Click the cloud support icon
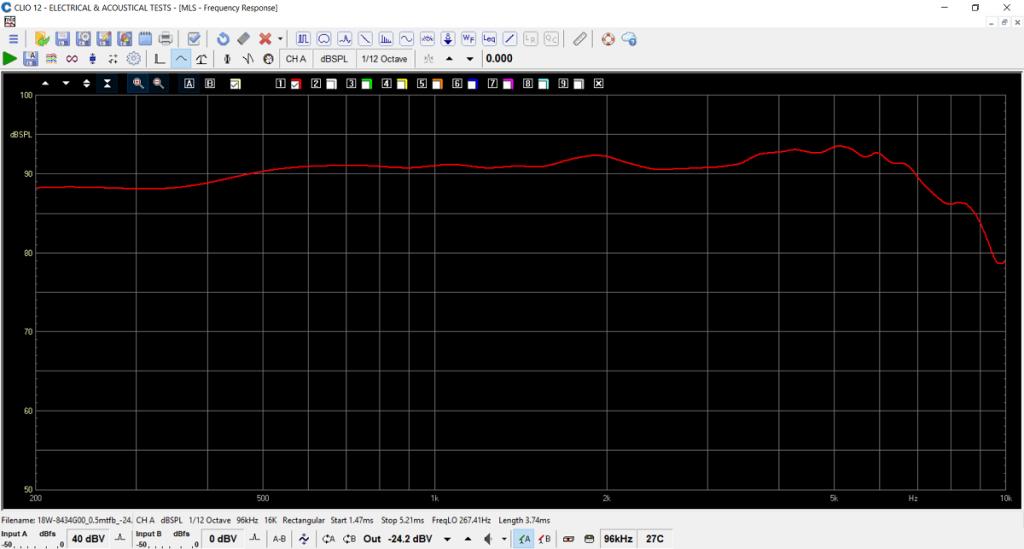The height and width of the screenshot is (549, 1024). (x=629, y=39)
